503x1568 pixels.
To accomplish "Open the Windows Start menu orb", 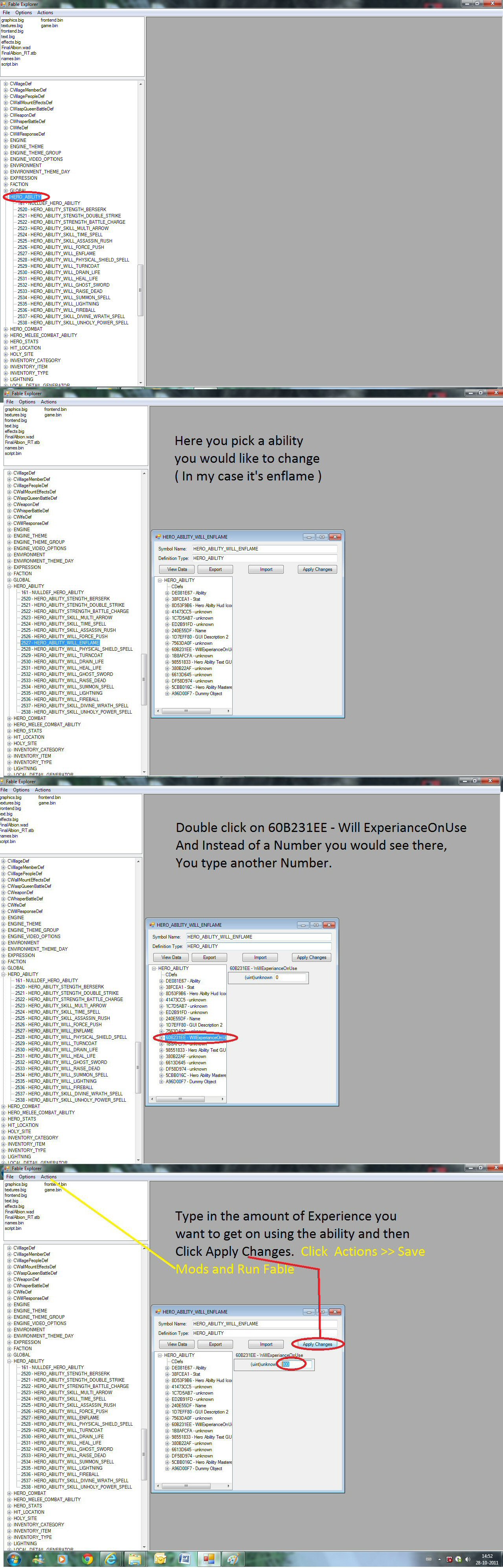I will (x=13, y=1559).
